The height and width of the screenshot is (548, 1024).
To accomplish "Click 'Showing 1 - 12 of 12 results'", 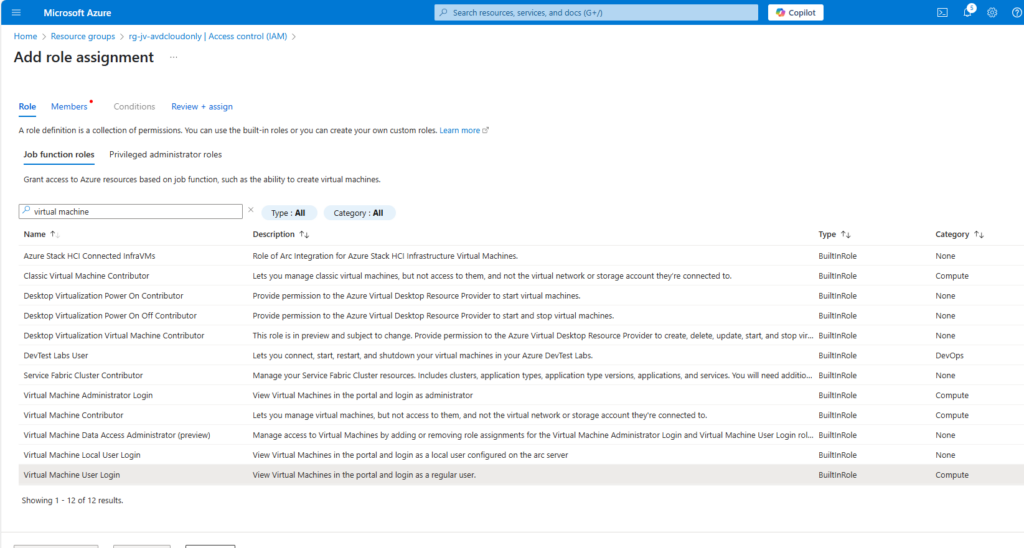I will (x=72, y=500).
